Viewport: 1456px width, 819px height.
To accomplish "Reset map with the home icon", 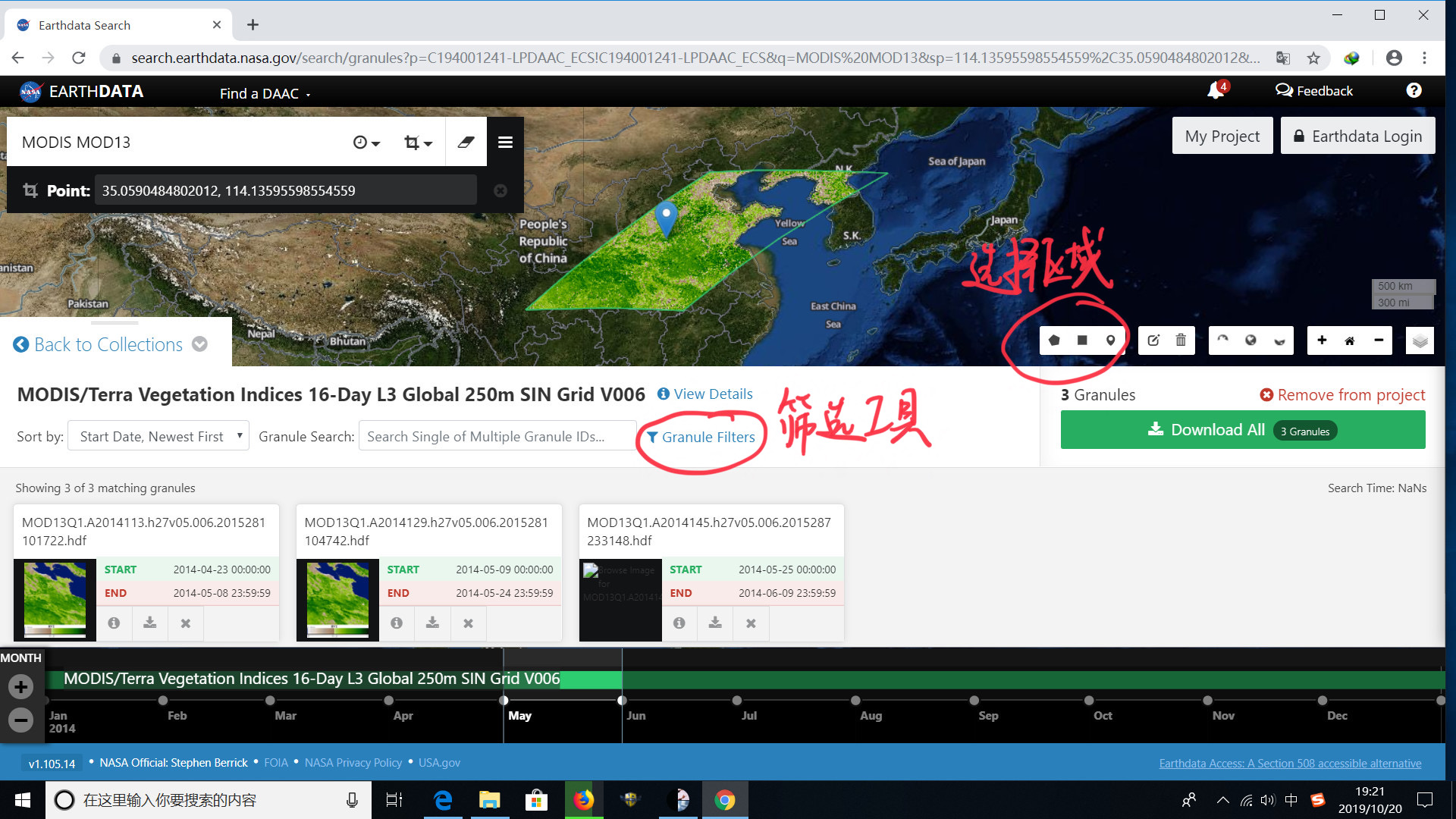I will [1350, 340].
